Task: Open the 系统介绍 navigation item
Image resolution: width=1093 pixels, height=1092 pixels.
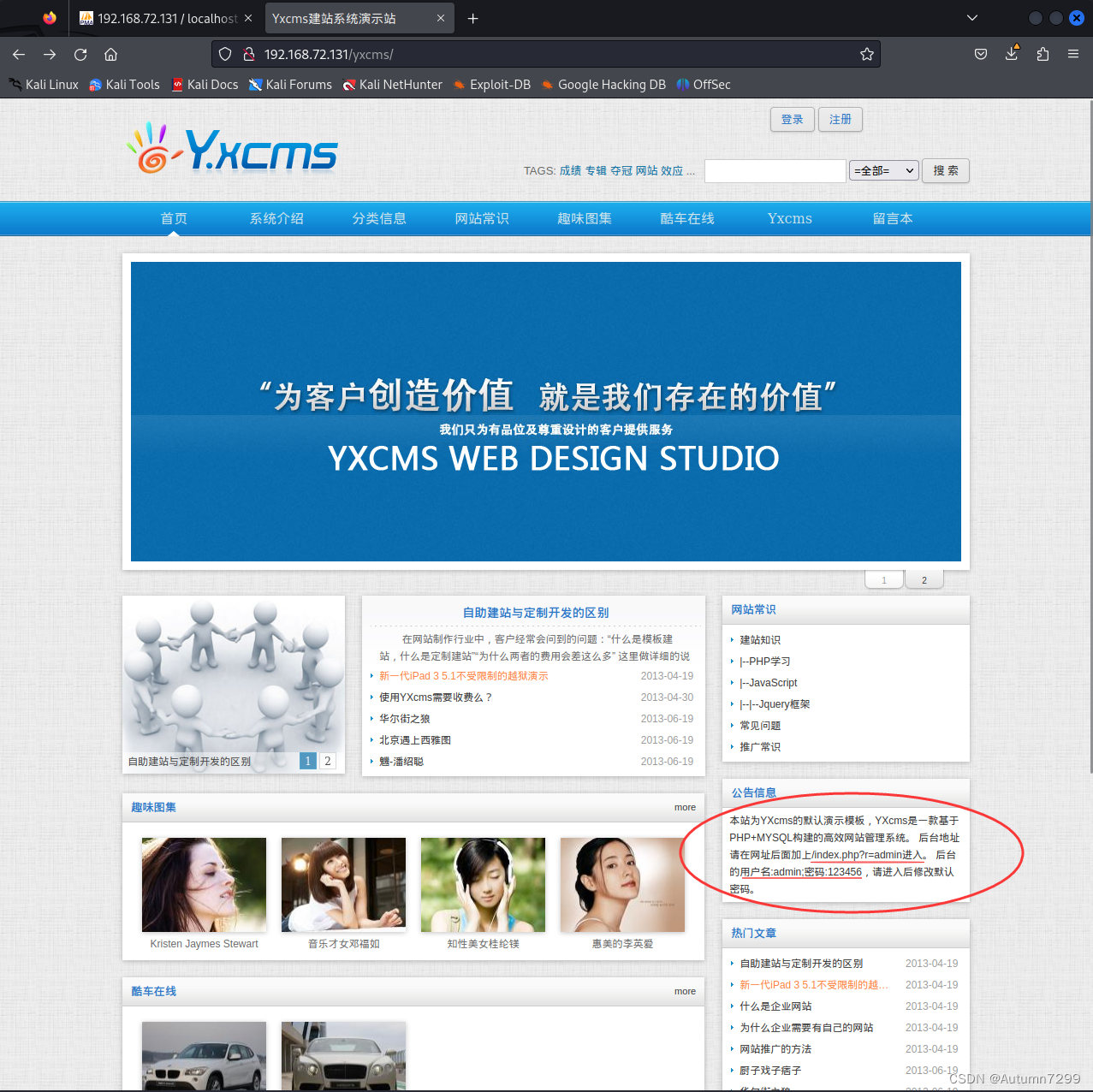Action: coord(276,218)
